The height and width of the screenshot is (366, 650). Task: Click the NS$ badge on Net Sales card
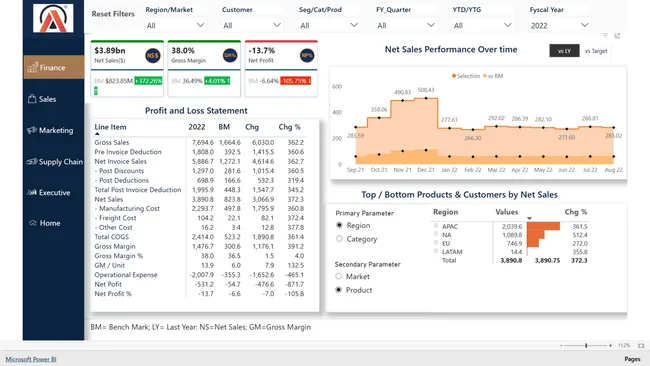click(153, 56)
